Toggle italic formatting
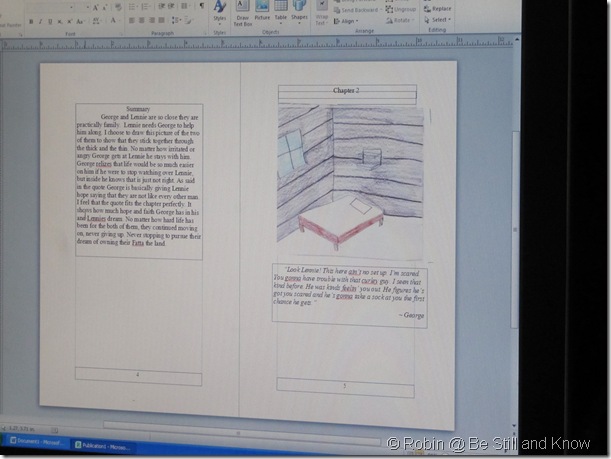 (41, 22)
